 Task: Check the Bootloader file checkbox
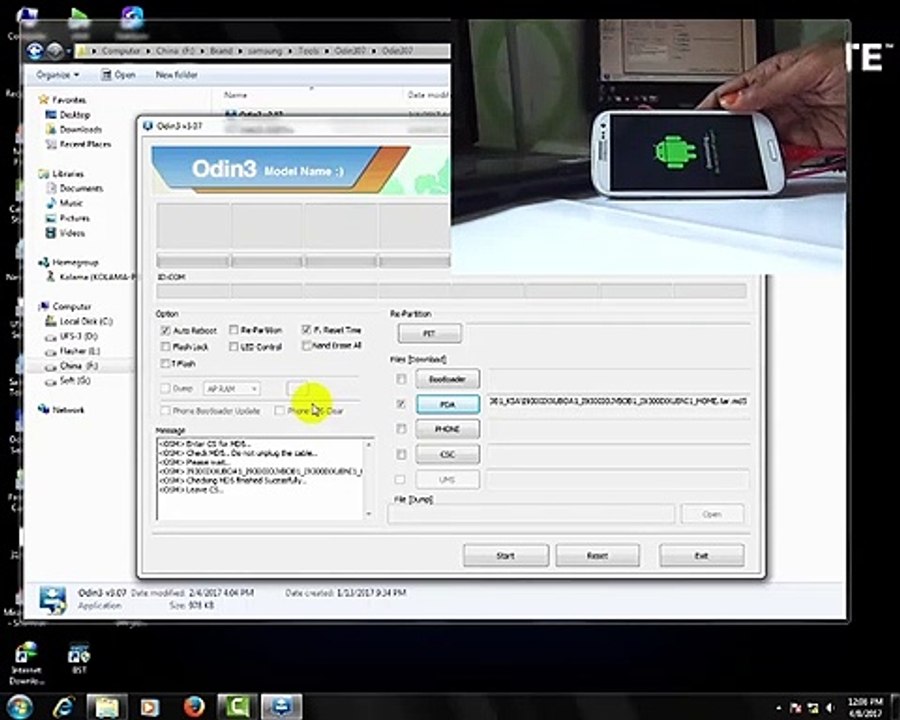point(401,379)
